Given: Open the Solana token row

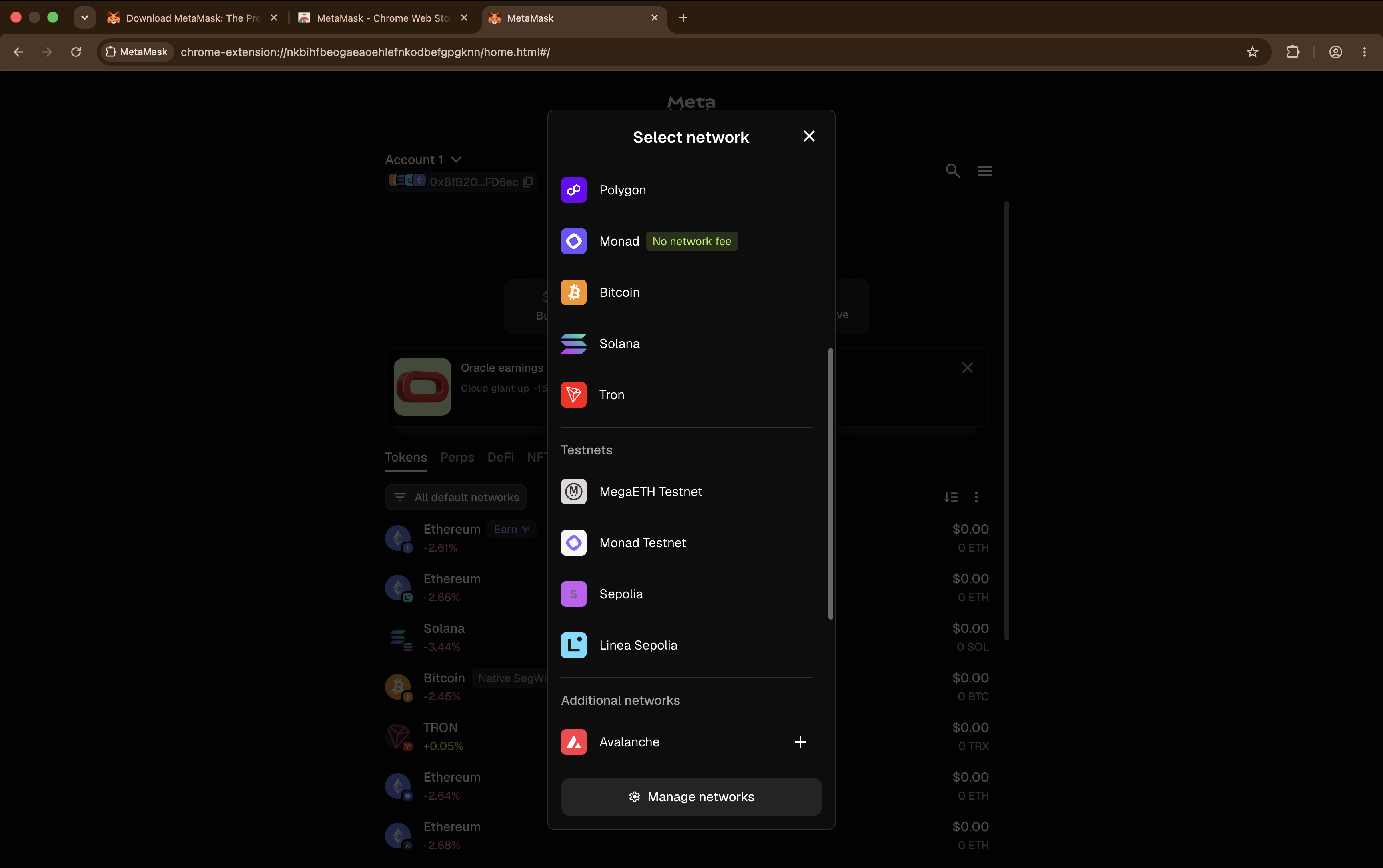Looking at the screenshot, I should pyautogui.click(x=687, y=637).
